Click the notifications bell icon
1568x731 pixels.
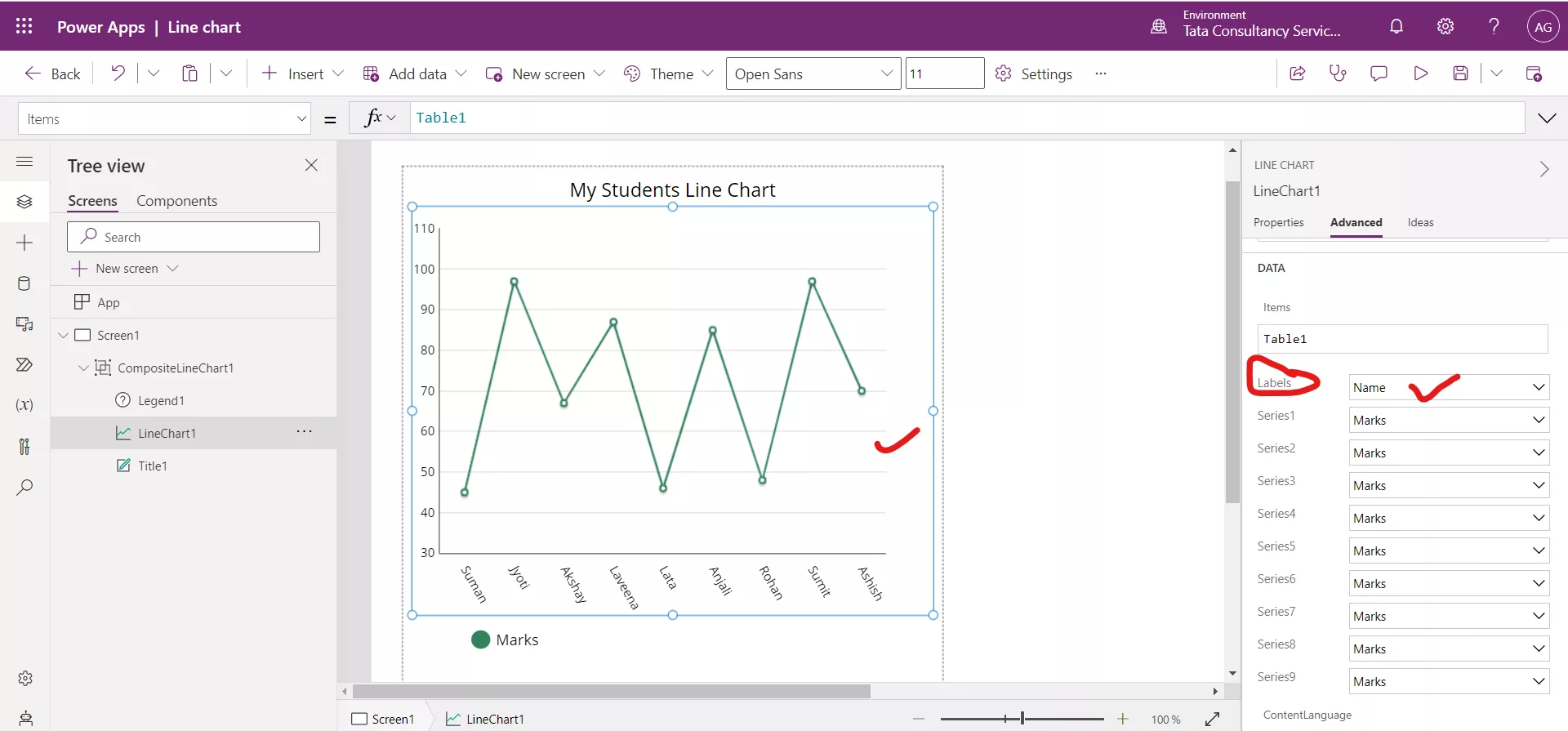tap(1396, 26)
